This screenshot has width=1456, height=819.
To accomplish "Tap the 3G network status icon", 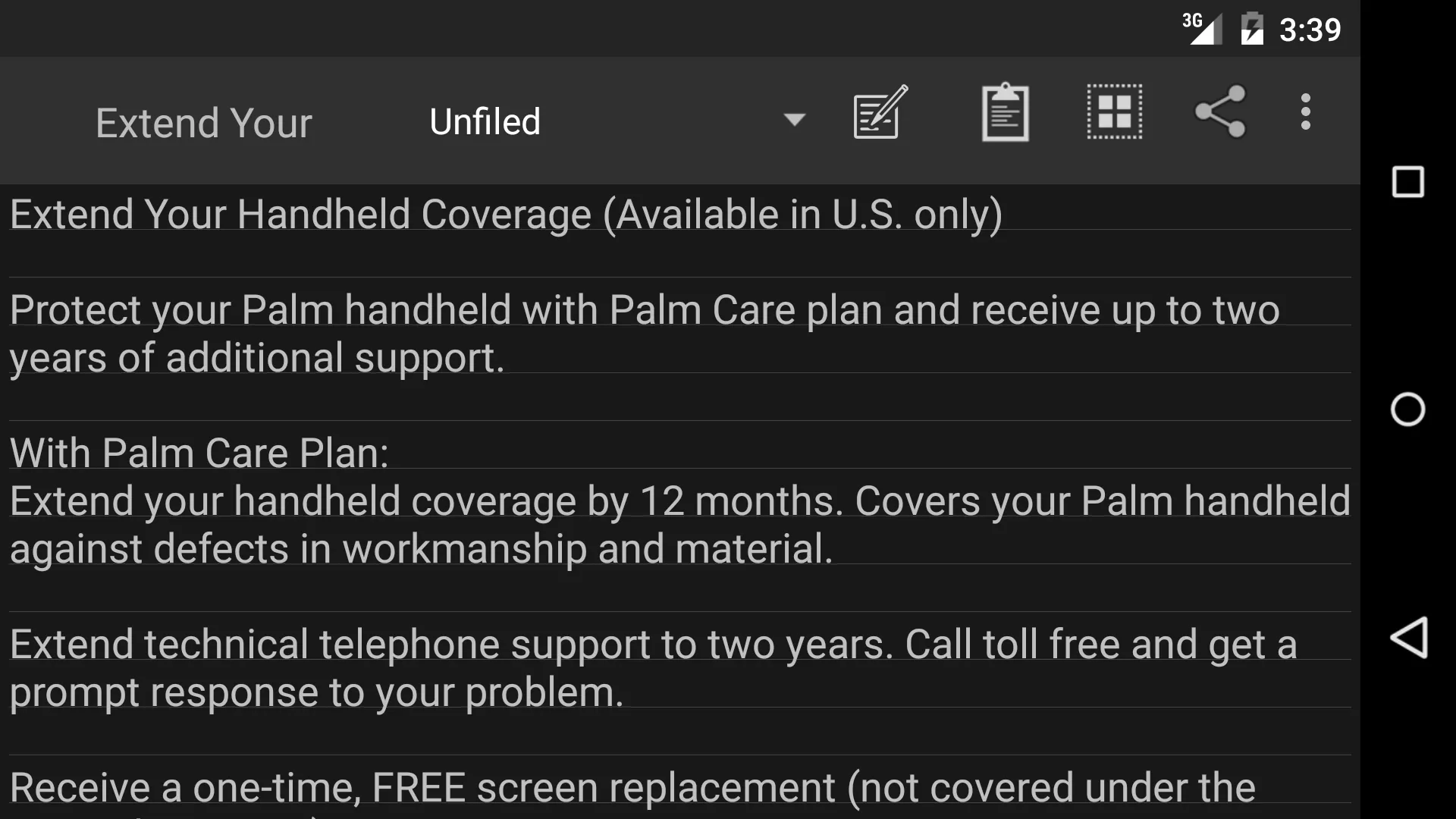I will coord(1198,28).
